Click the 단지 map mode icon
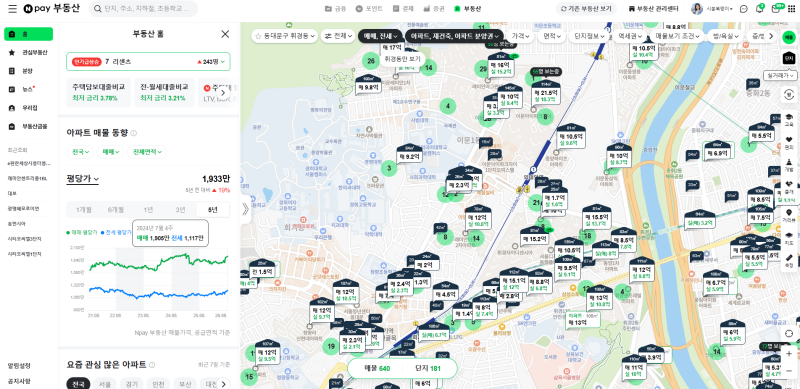The width and height of the screenshot is (800, 389). coord(789,58)
